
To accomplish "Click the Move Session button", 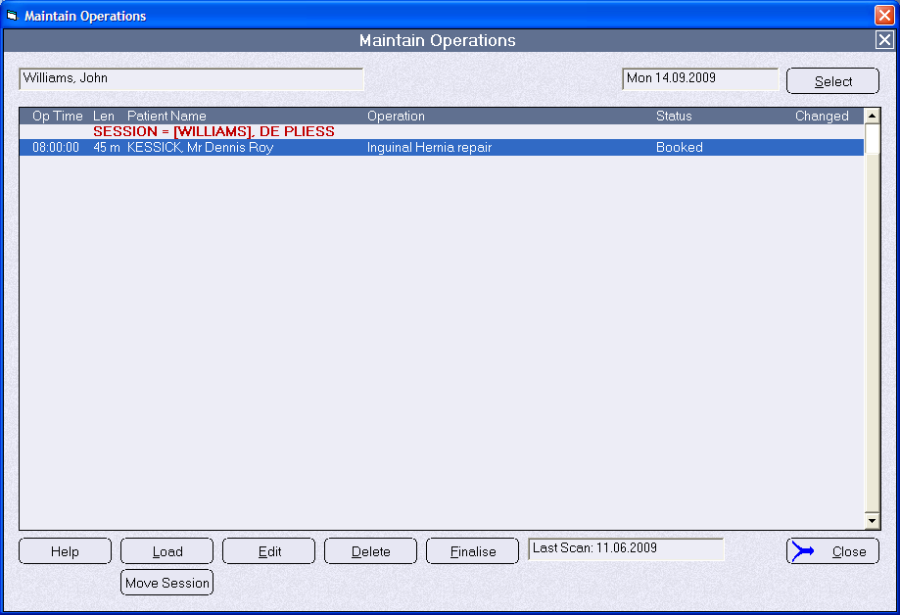I will pyautogui.click(x=167, y=582).
